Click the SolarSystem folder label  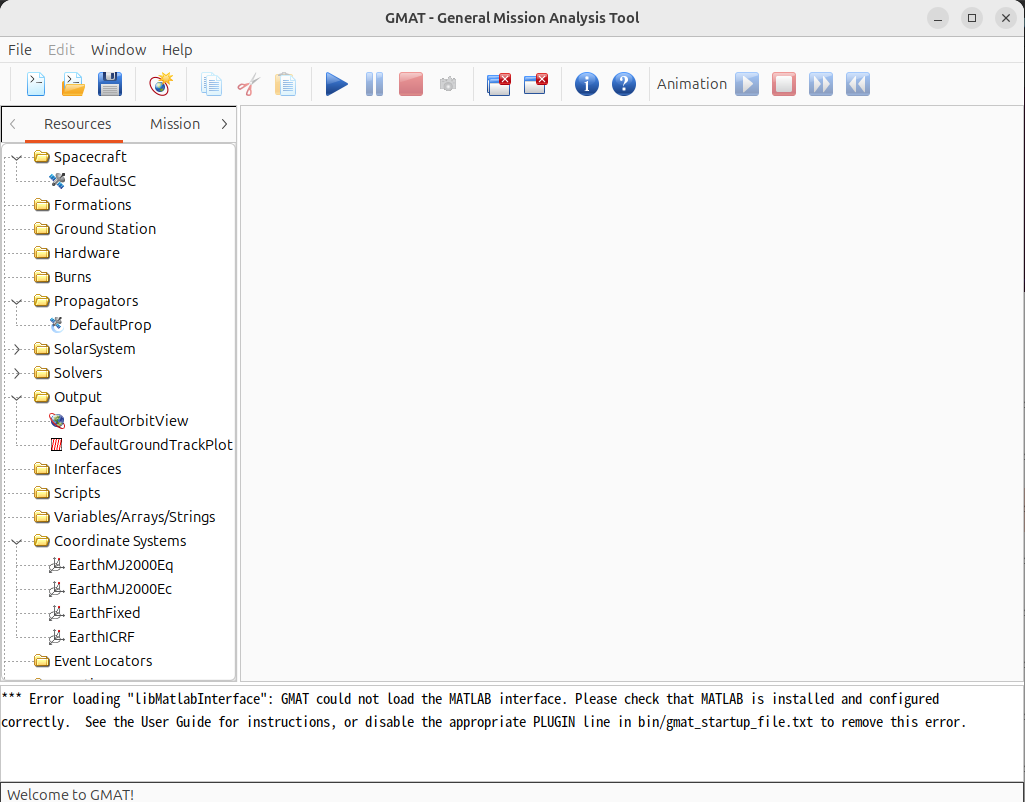(95, 349)
